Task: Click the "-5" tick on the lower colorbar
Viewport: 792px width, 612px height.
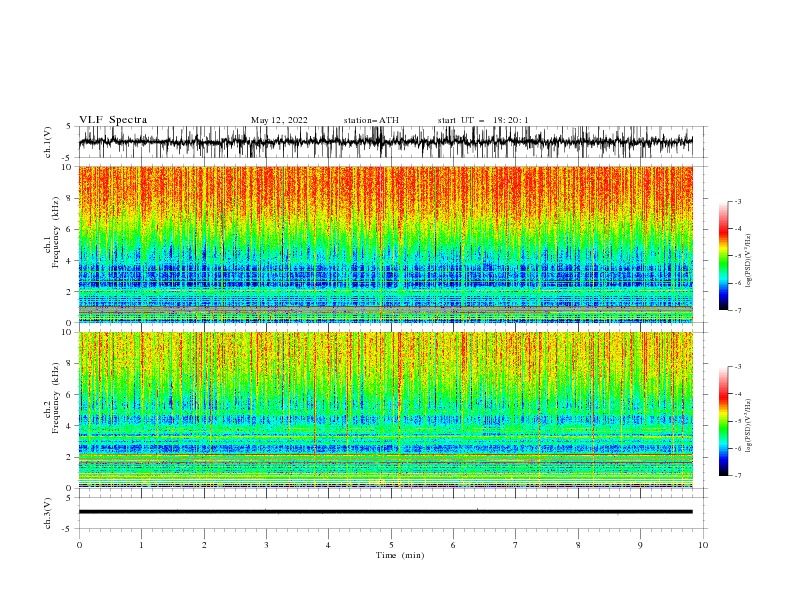Action: (737, 421)
